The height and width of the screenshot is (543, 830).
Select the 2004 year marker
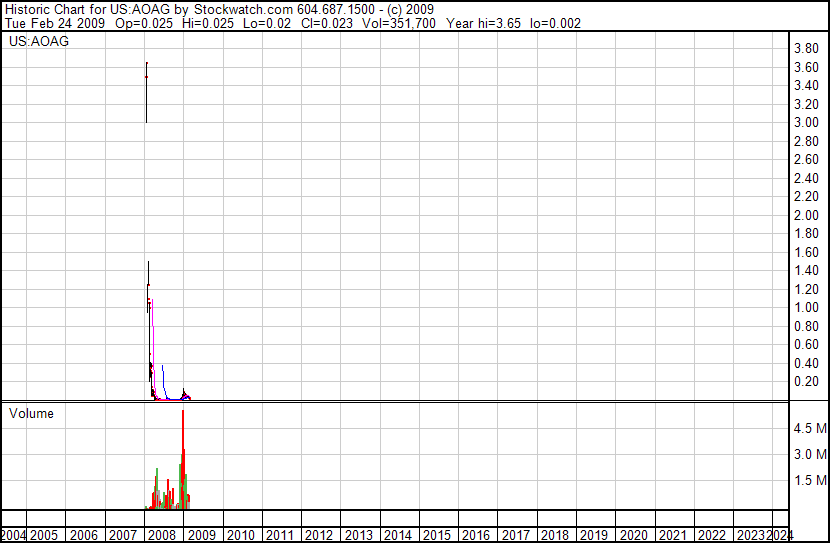coord(14,535)
